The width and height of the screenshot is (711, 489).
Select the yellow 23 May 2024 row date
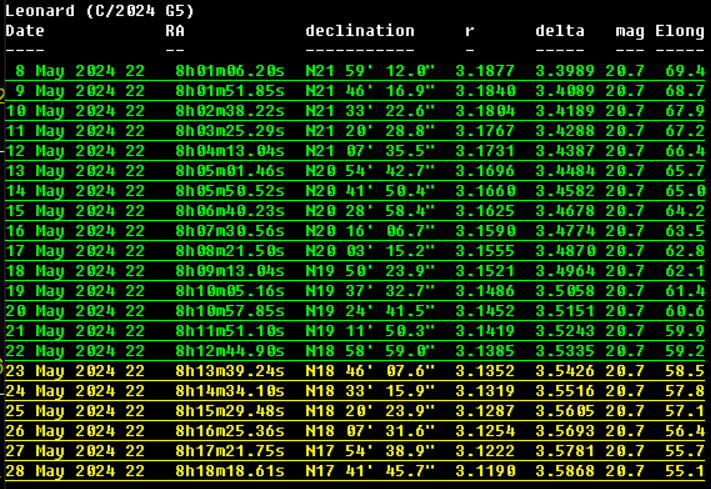click(75, 371)
